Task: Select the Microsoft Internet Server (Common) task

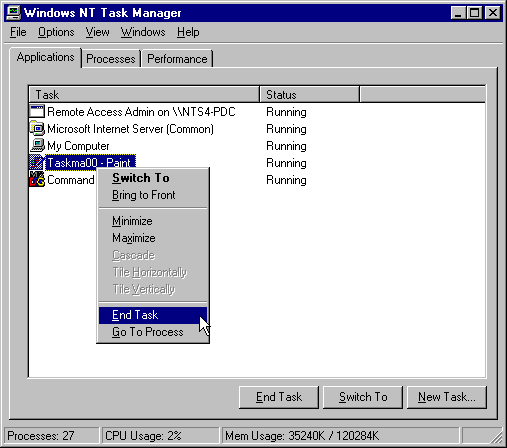Action: (x=130, y=129)
